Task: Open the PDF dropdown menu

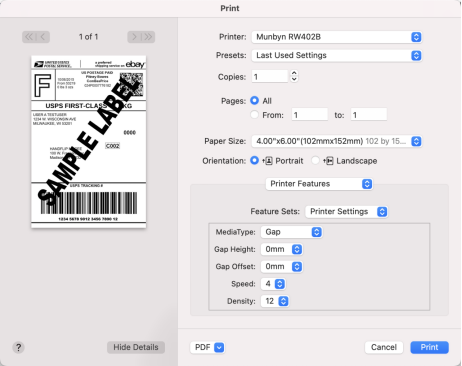Action: (x=207, y=347)
